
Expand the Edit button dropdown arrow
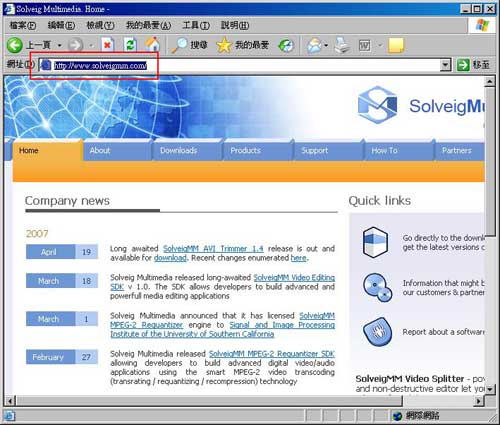380,45
